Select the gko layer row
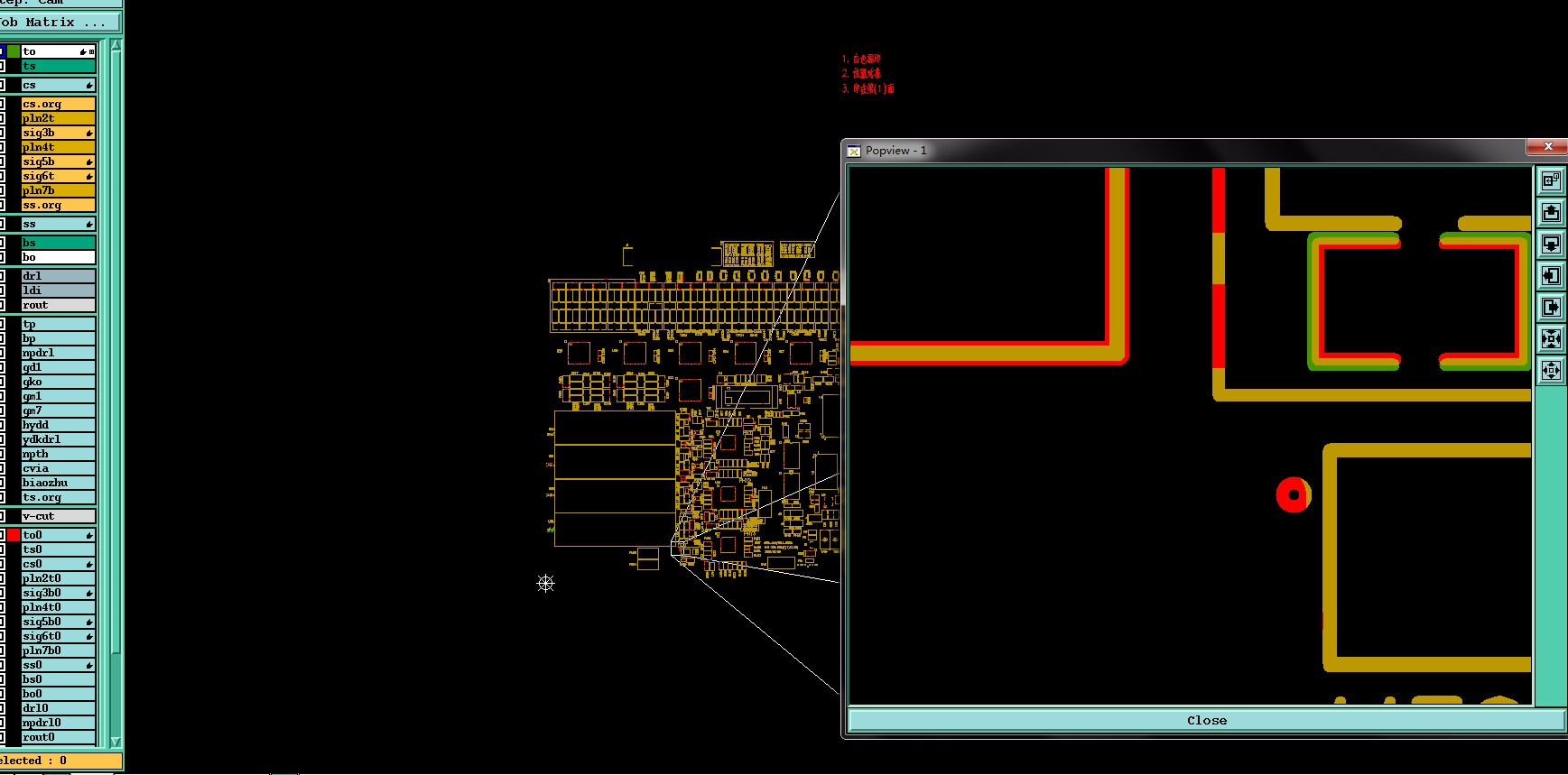The height and width of the screenshot is (775, 1568). (59, 383)
